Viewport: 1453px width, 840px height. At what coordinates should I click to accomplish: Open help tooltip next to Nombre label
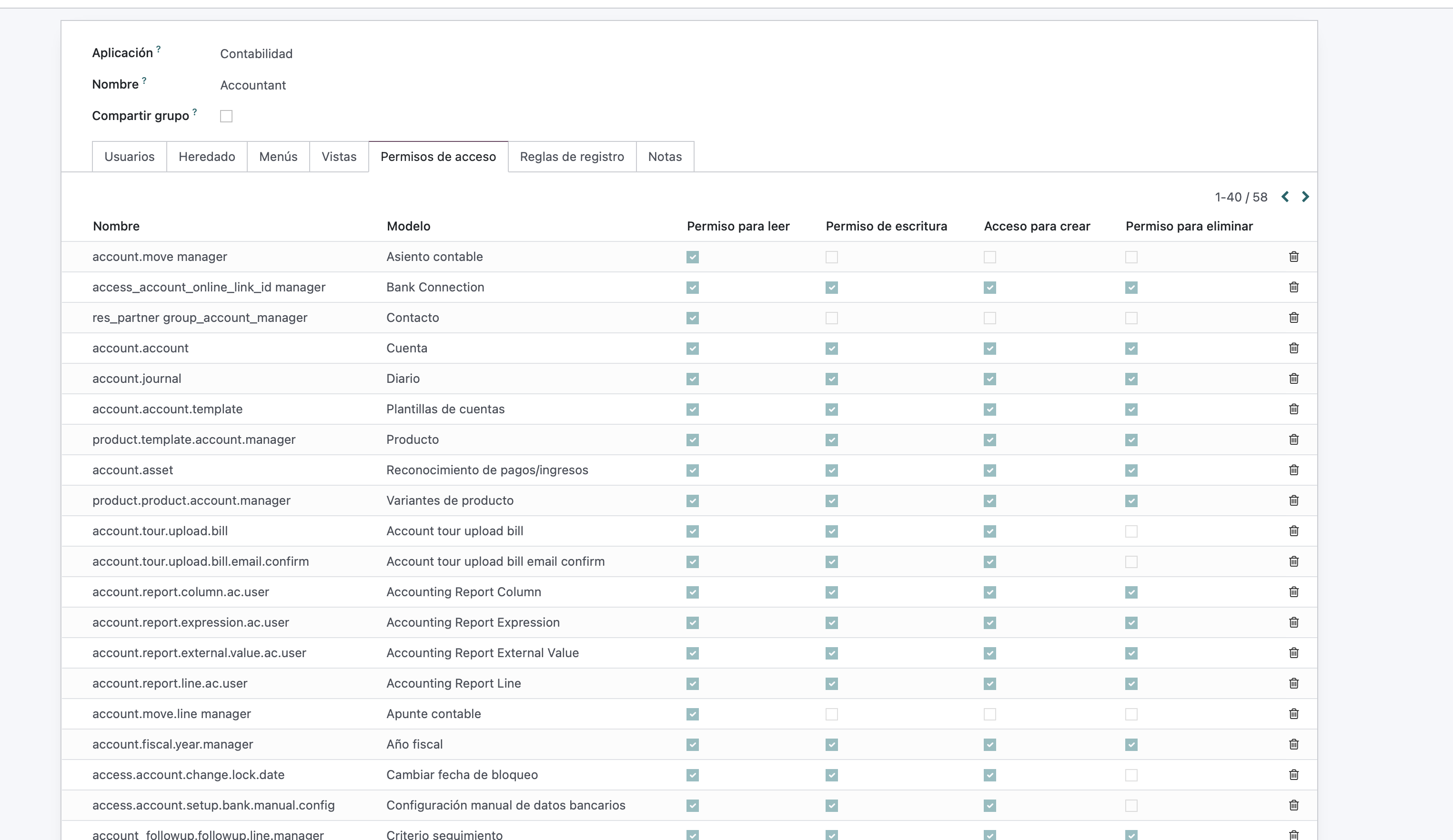(144, 80)
